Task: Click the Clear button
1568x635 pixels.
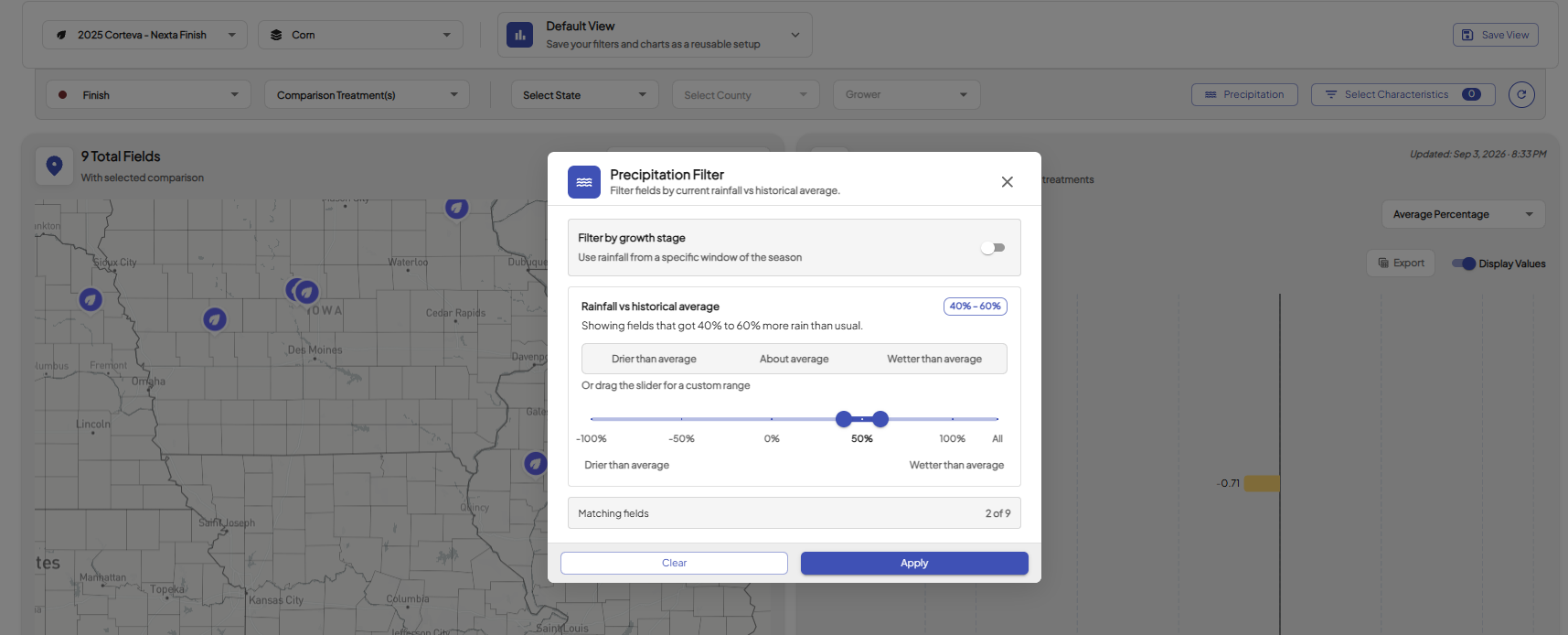Action: [x=674, y=564]
